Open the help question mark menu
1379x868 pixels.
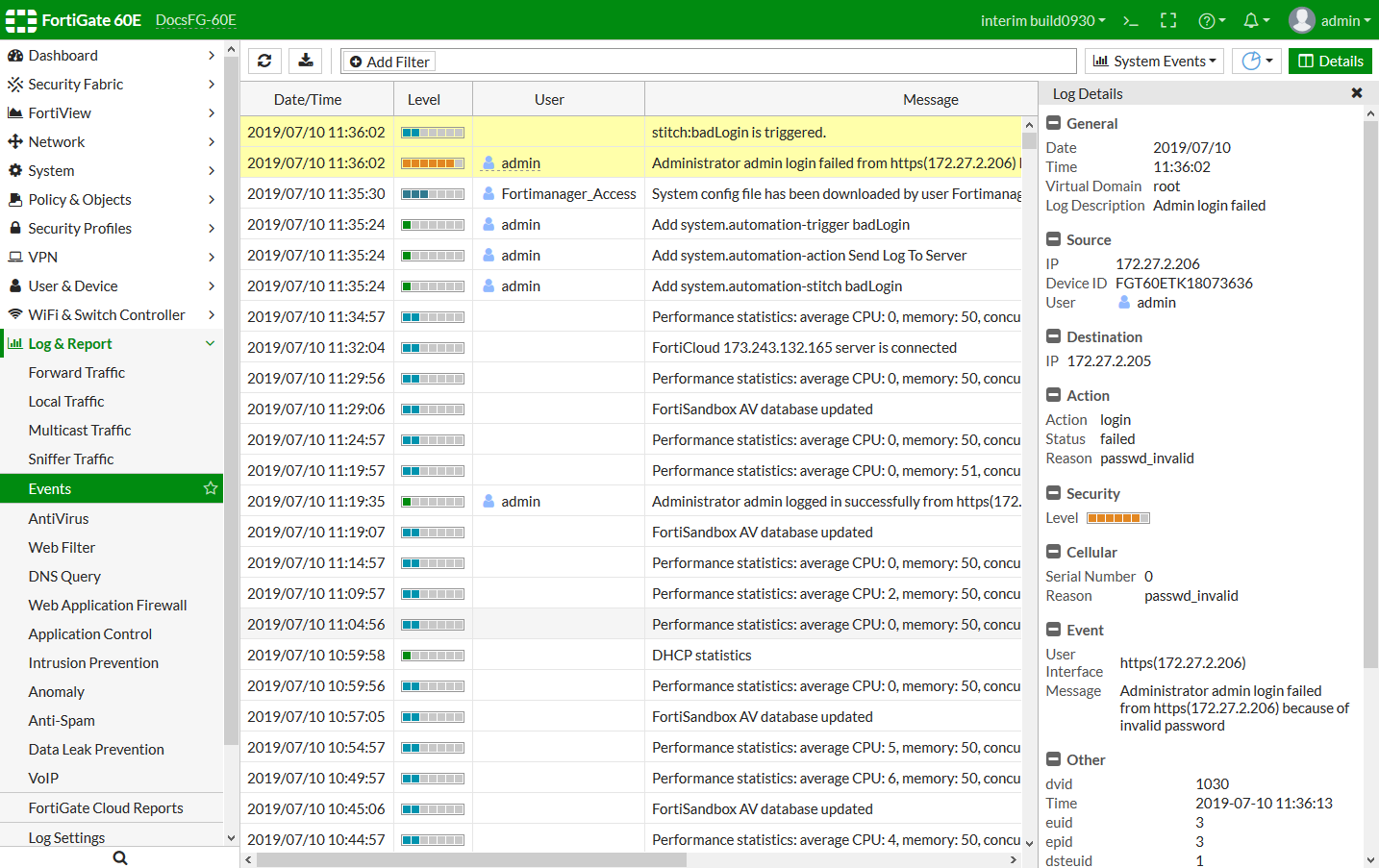click(1211, 21)
